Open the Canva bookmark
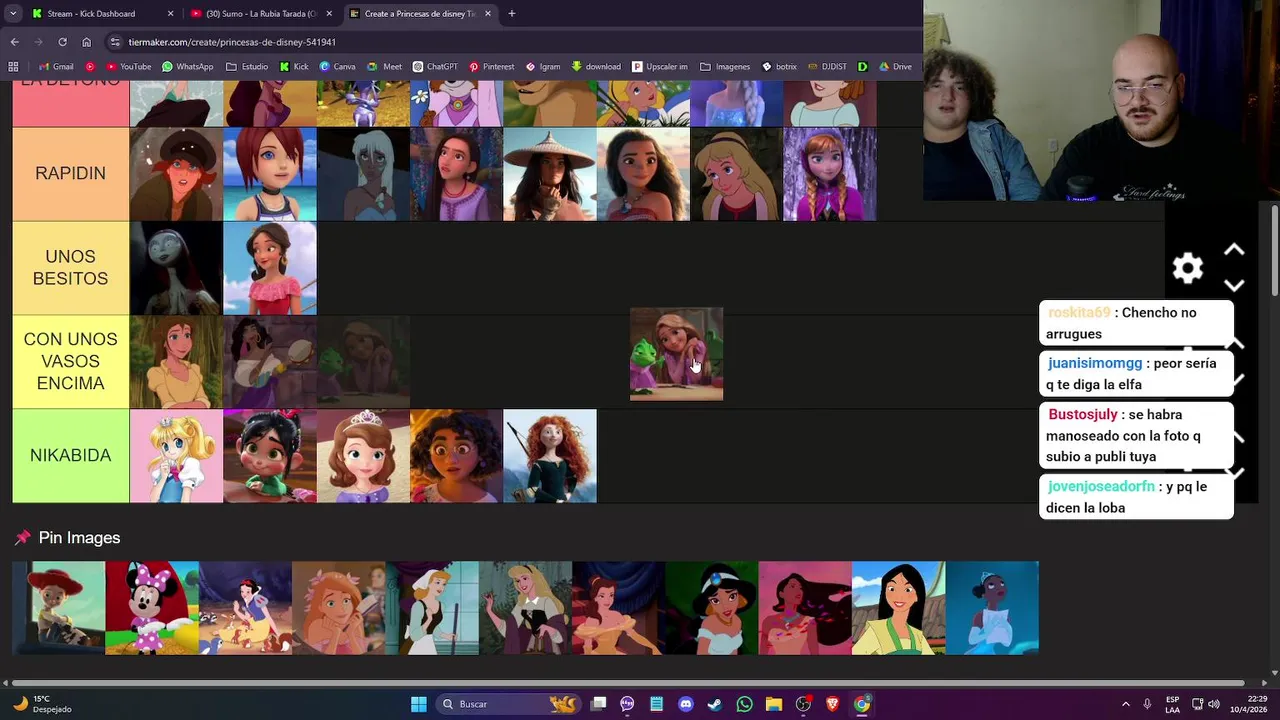1280x720 pixels. (x=337, y=67)
